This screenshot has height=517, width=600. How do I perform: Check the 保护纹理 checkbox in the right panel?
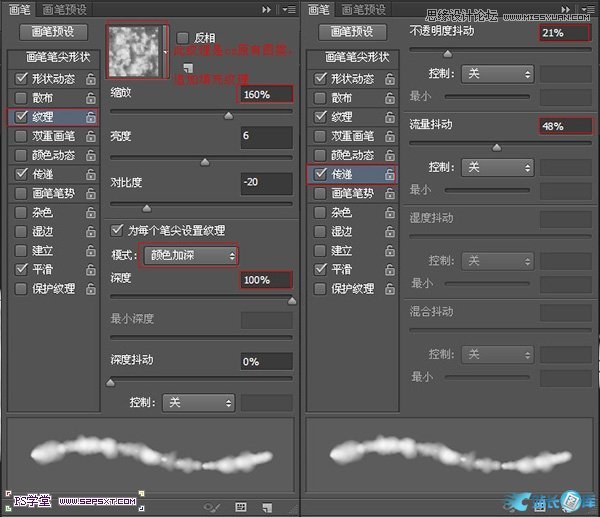point(320,289)
